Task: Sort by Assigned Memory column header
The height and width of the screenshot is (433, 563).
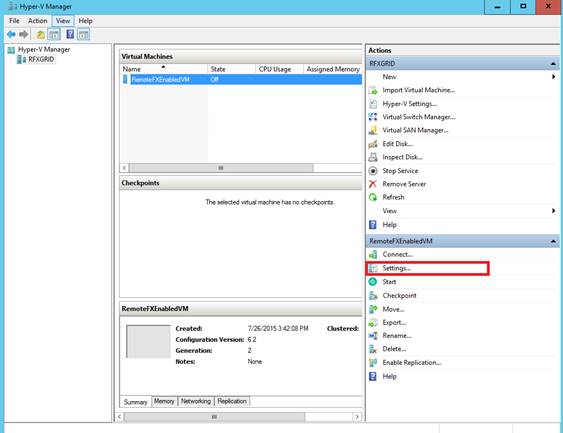Action: [333, 69]
